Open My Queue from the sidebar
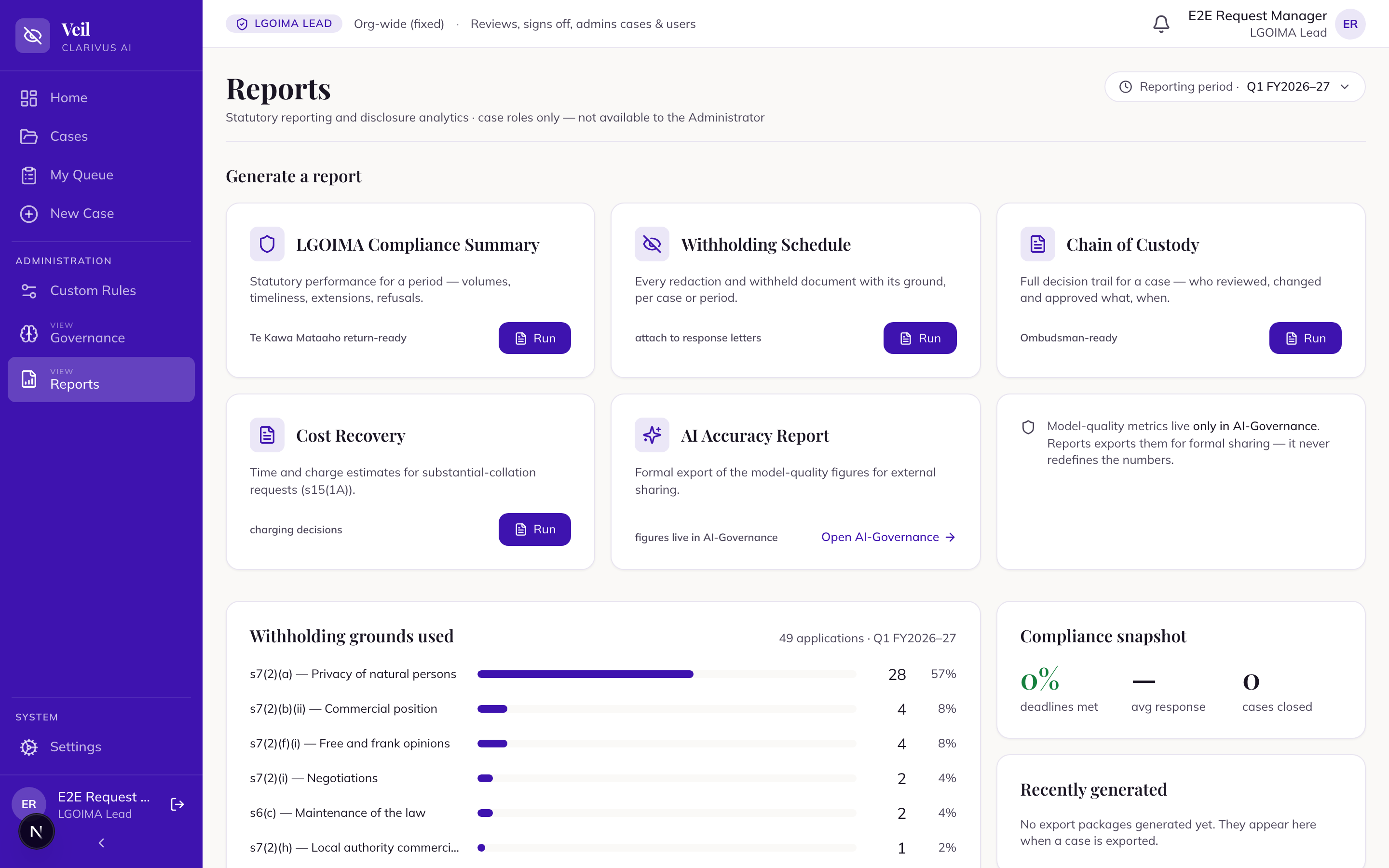Image resolution: width=1389 pixels, height=868 pixels. [x=101, y=175]
